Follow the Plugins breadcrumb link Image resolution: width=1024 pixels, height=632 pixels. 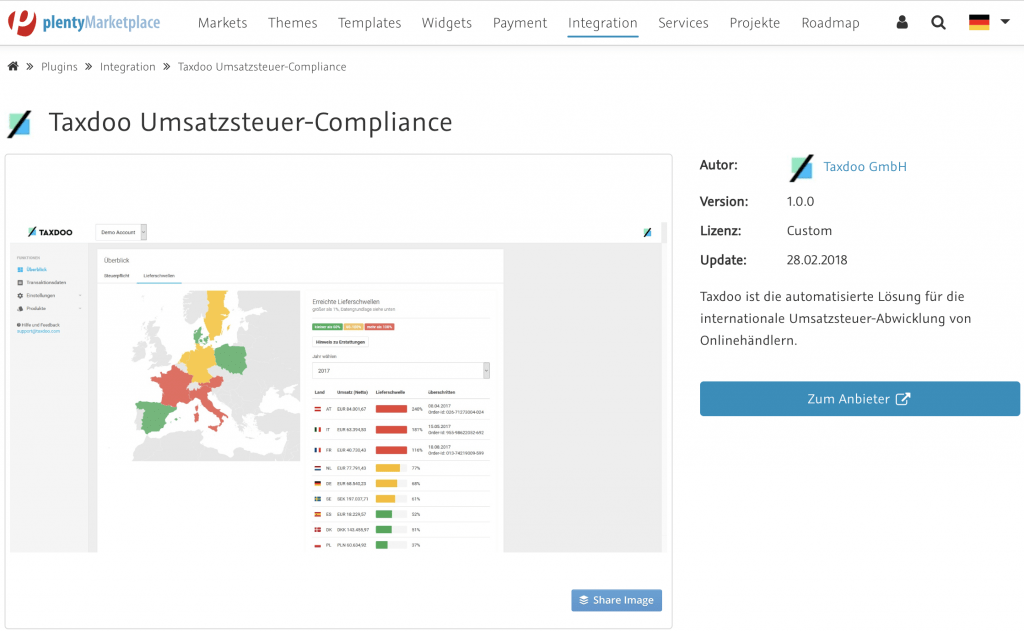click(59, 67)
